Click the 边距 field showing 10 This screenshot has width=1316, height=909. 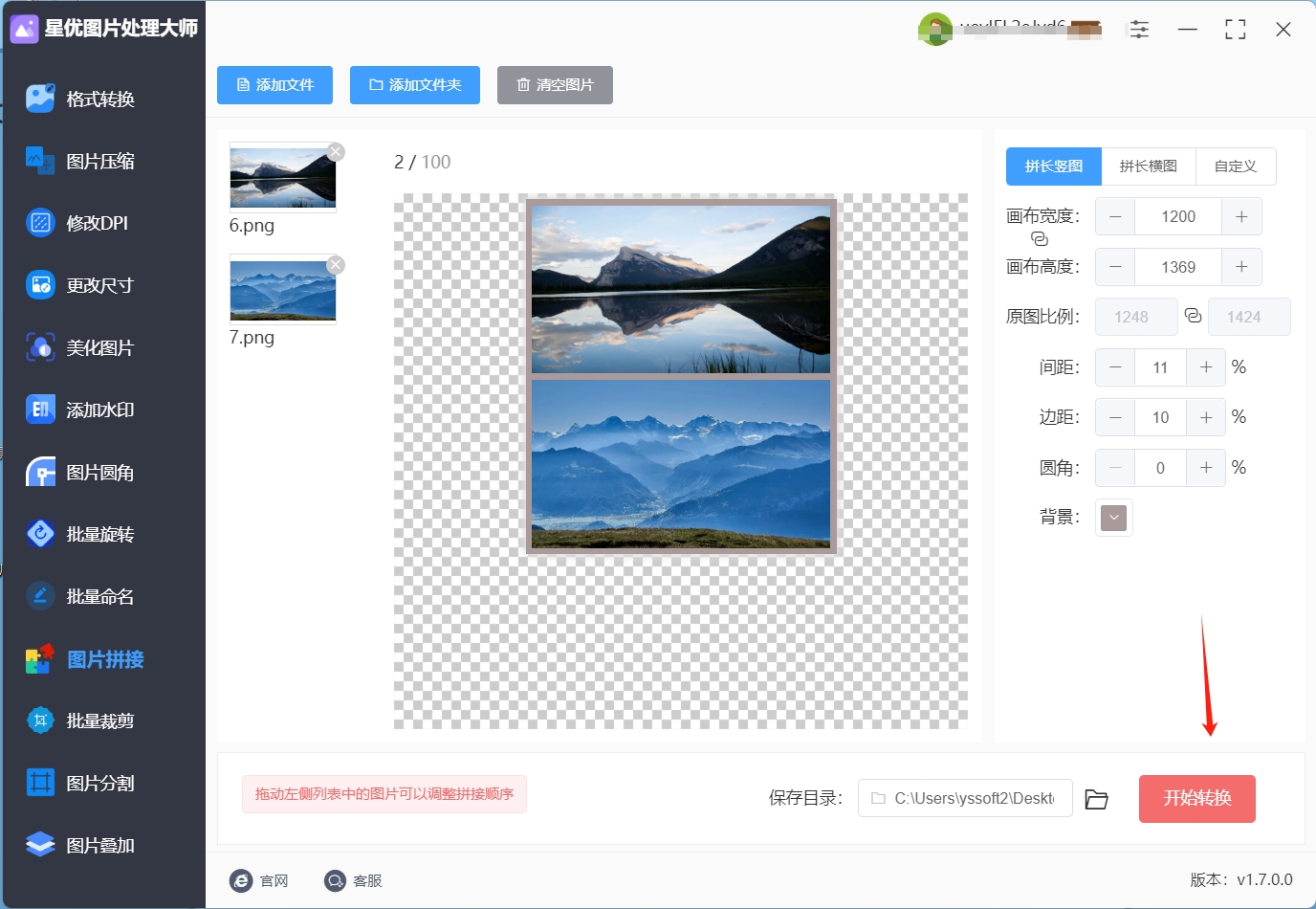tap(1160, 417)
